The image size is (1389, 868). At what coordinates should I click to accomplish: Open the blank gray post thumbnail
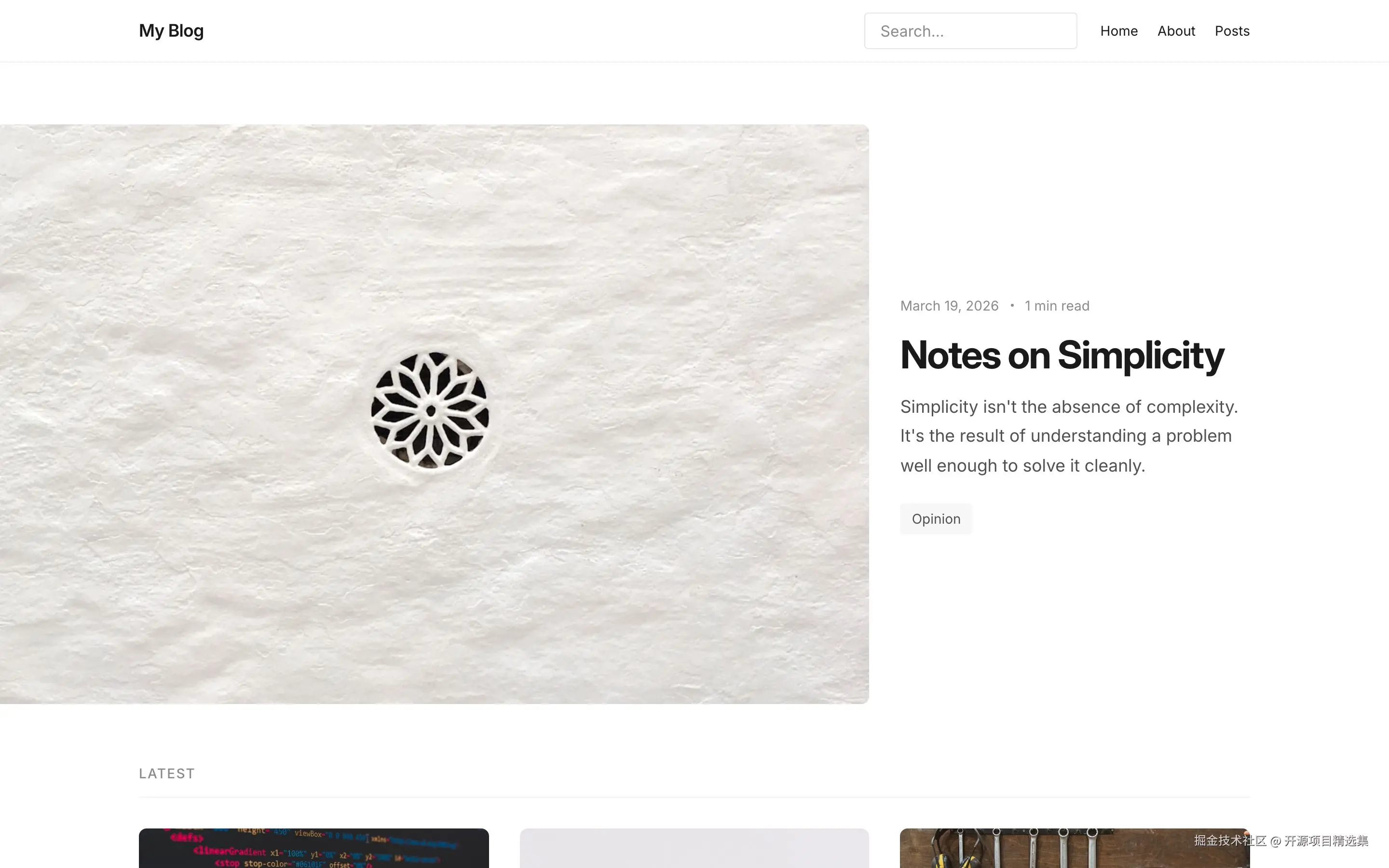[x=694, y=848]
